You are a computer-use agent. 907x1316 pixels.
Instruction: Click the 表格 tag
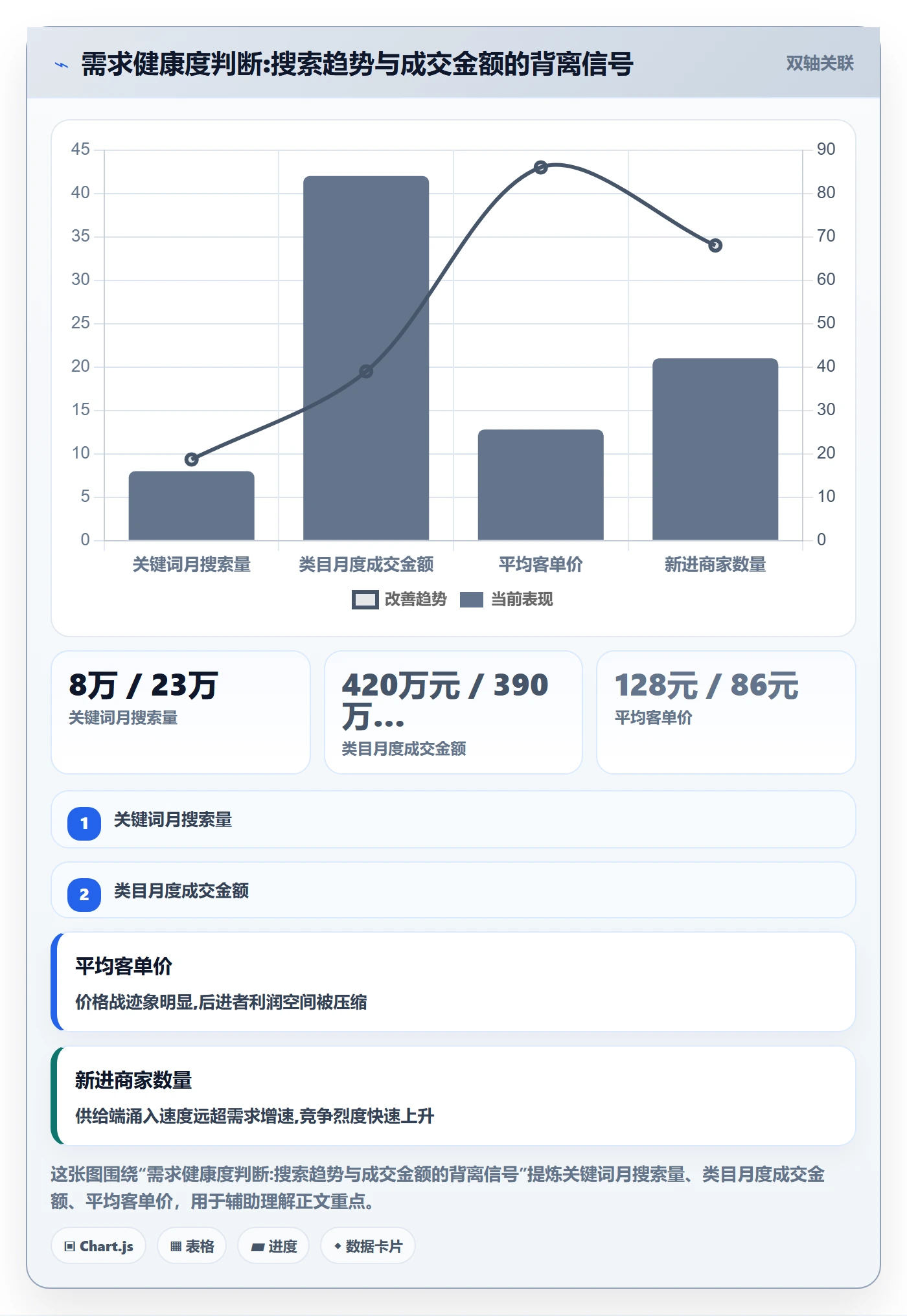point(192,1246)
